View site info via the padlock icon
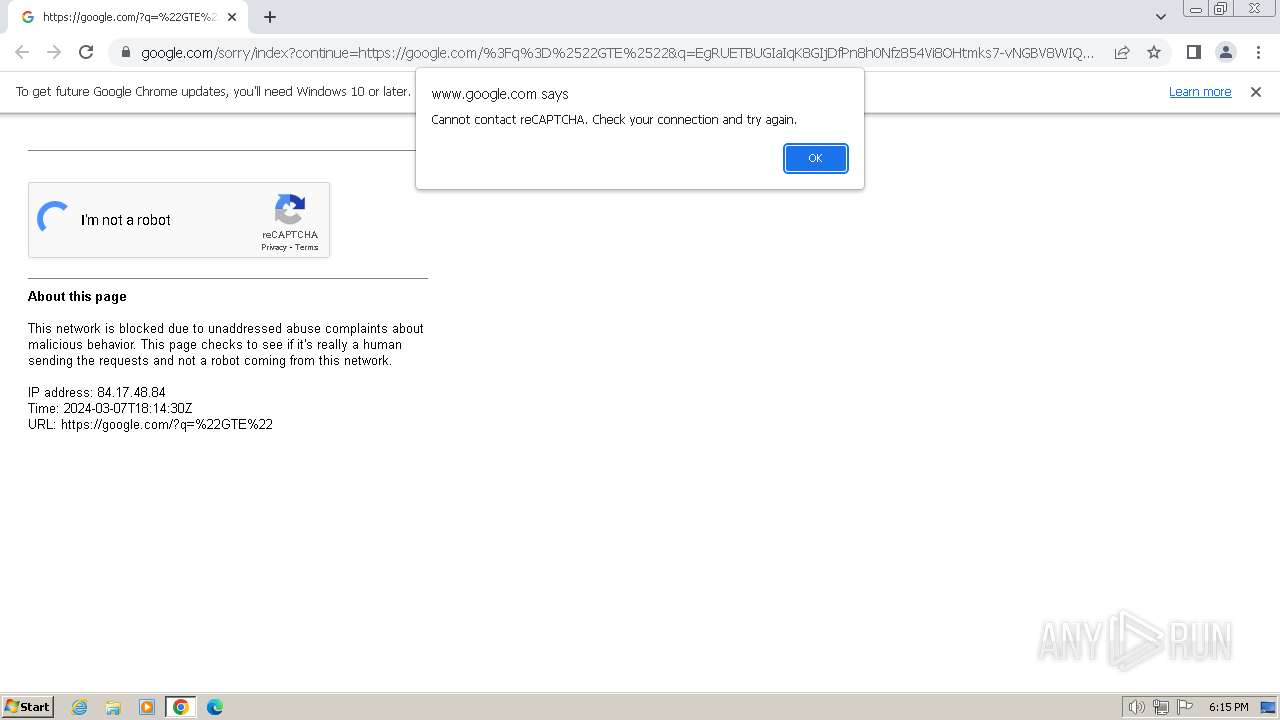 tap(126, 52)
